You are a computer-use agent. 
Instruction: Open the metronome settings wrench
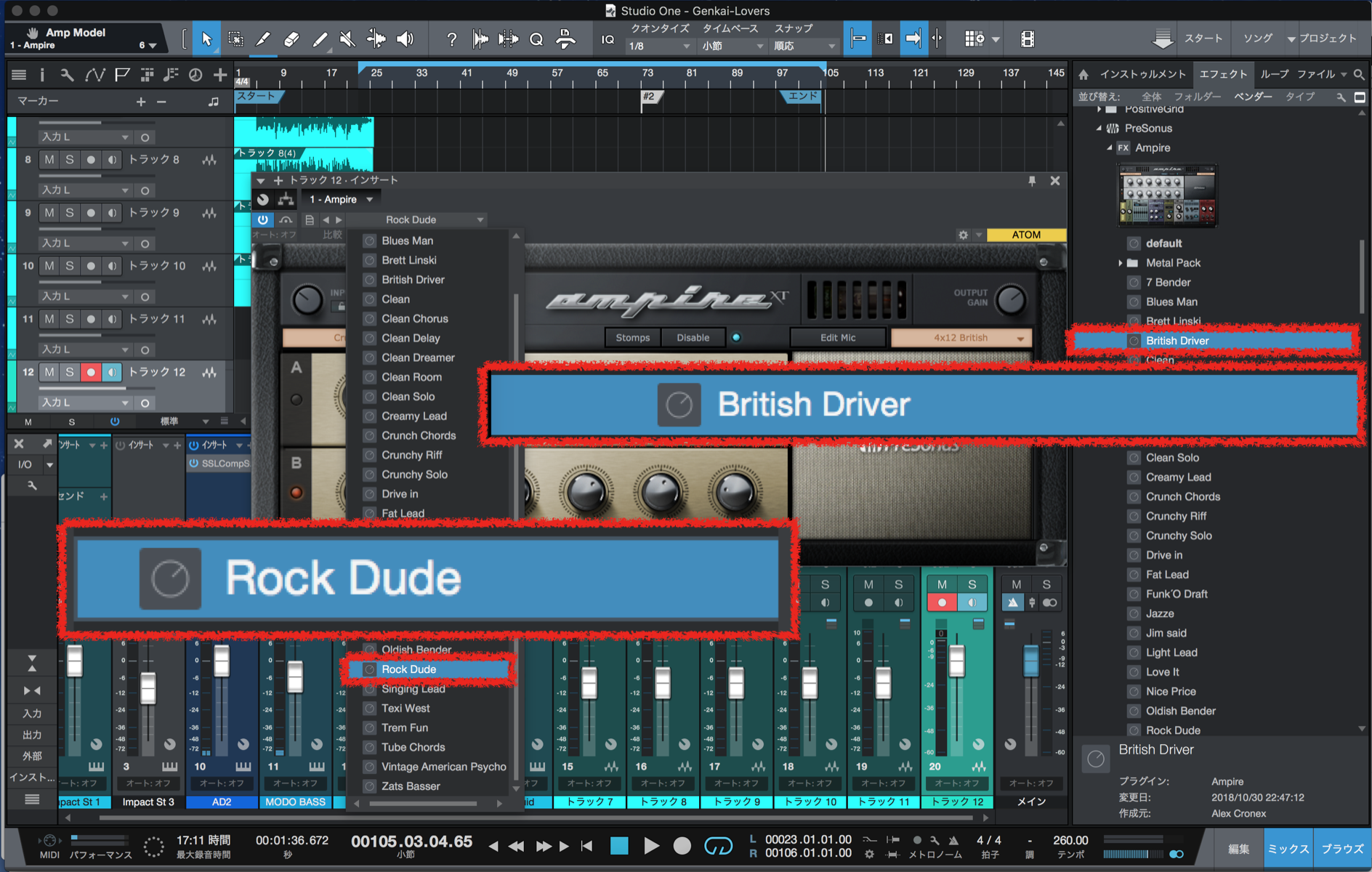click(x=935, y=840)
